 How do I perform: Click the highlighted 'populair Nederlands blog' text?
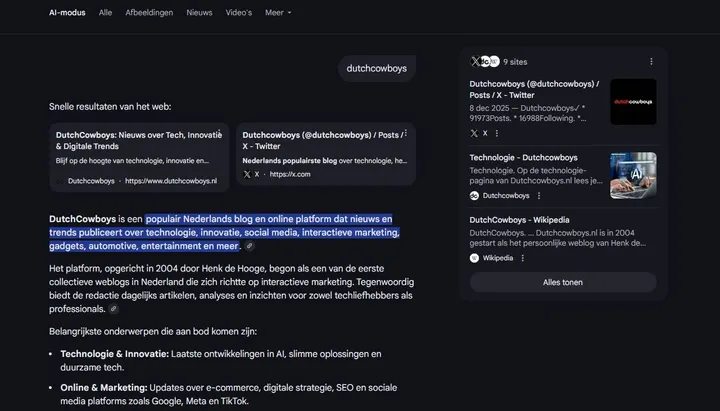coord(197,219)
